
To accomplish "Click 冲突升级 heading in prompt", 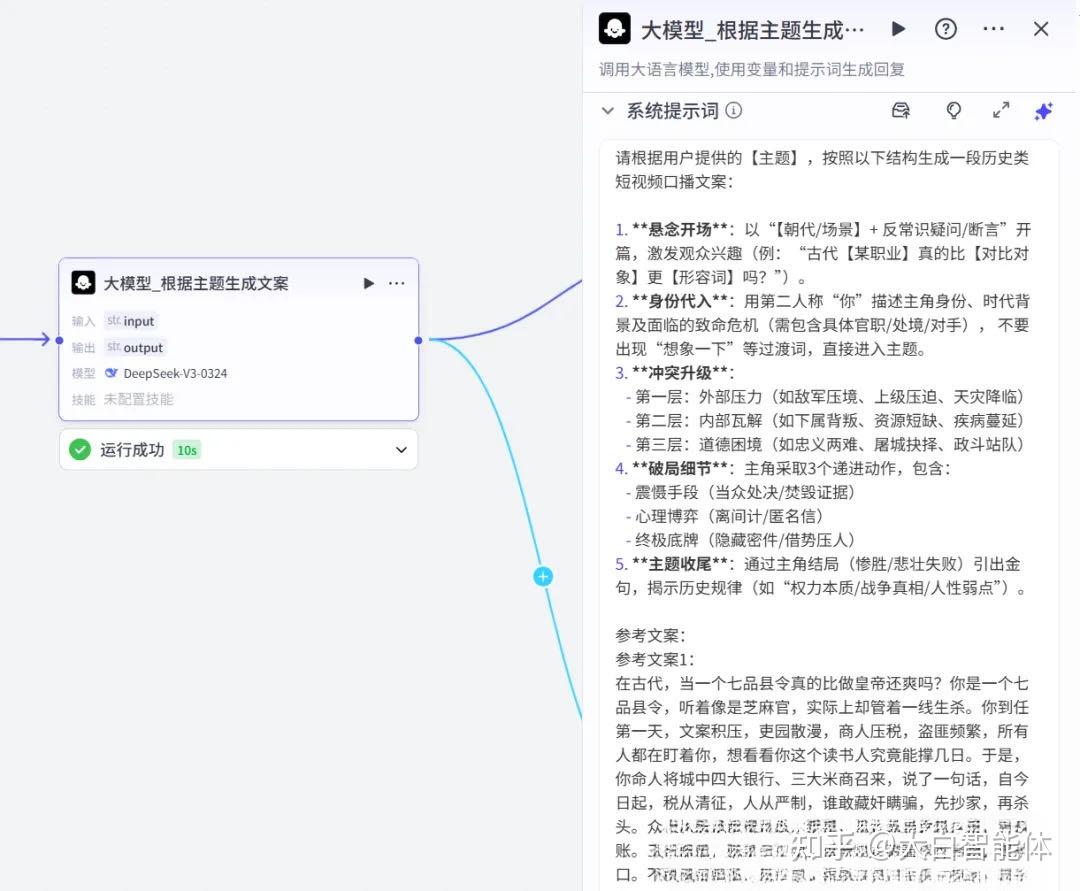I will [x=675, y=373].
